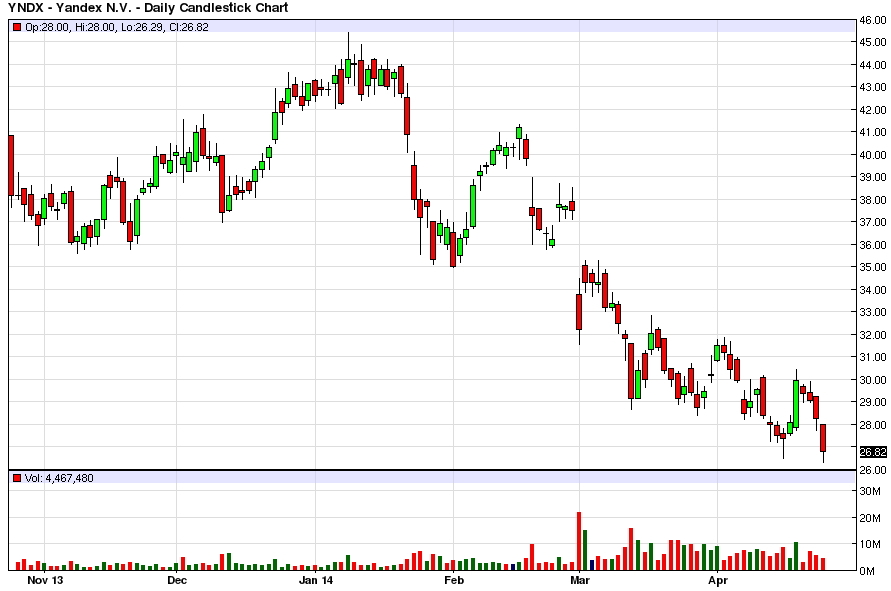Click the 28.00 price axis label
This screenshot has height=591, width=891.
[873, 425]
